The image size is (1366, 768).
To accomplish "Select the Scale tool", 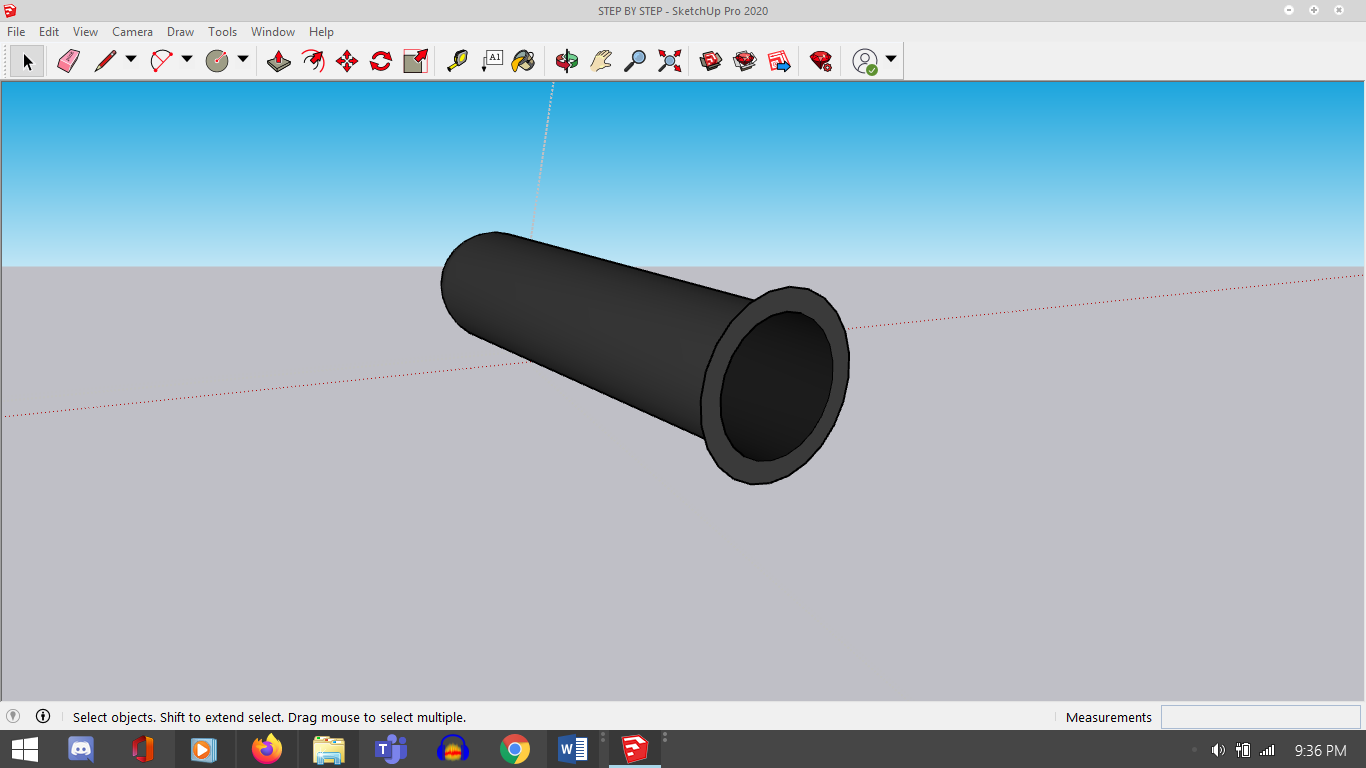I will (415, 61).
